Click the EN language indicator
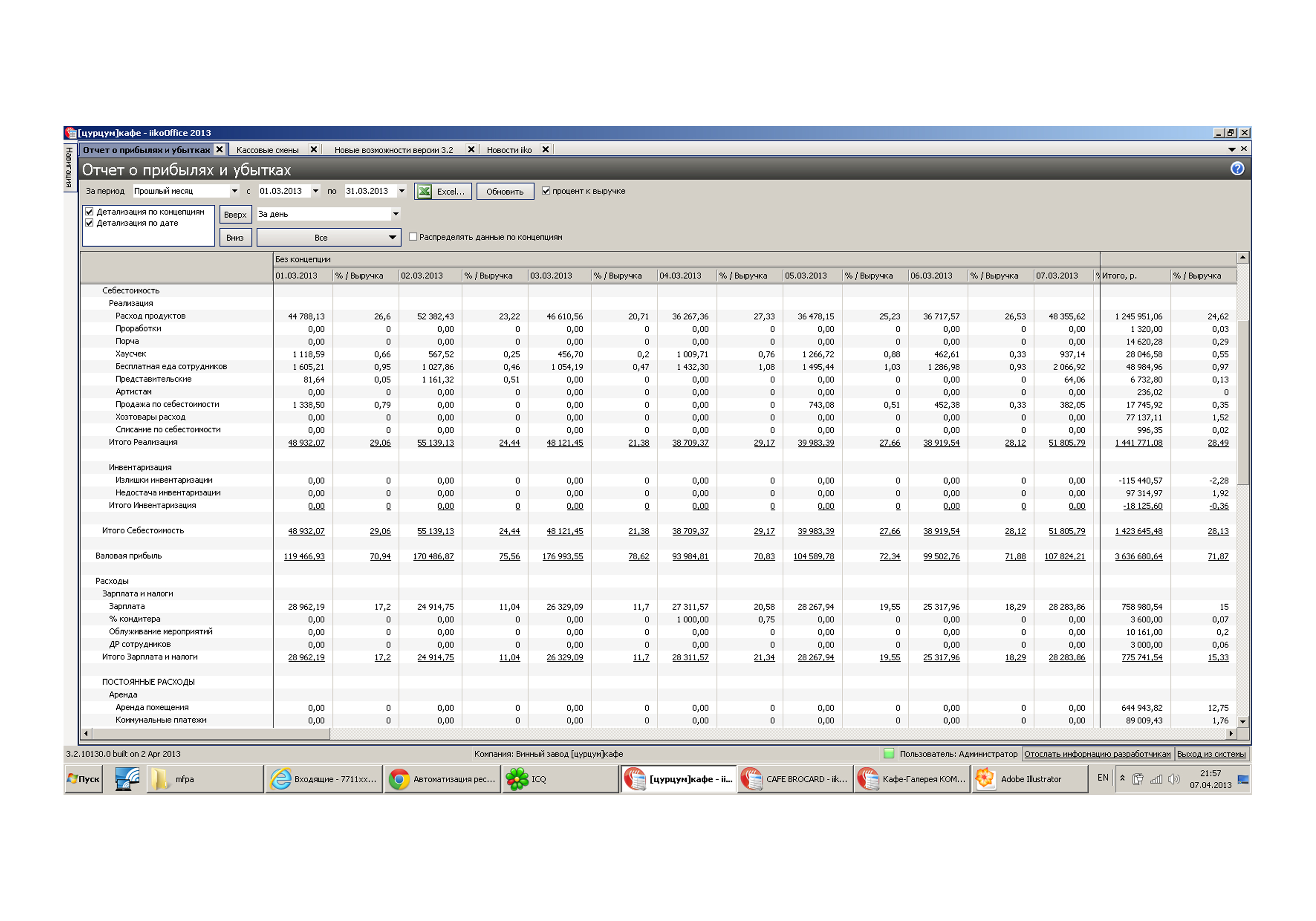This screenshot has width=1316, height=921. pos(1103,778)
